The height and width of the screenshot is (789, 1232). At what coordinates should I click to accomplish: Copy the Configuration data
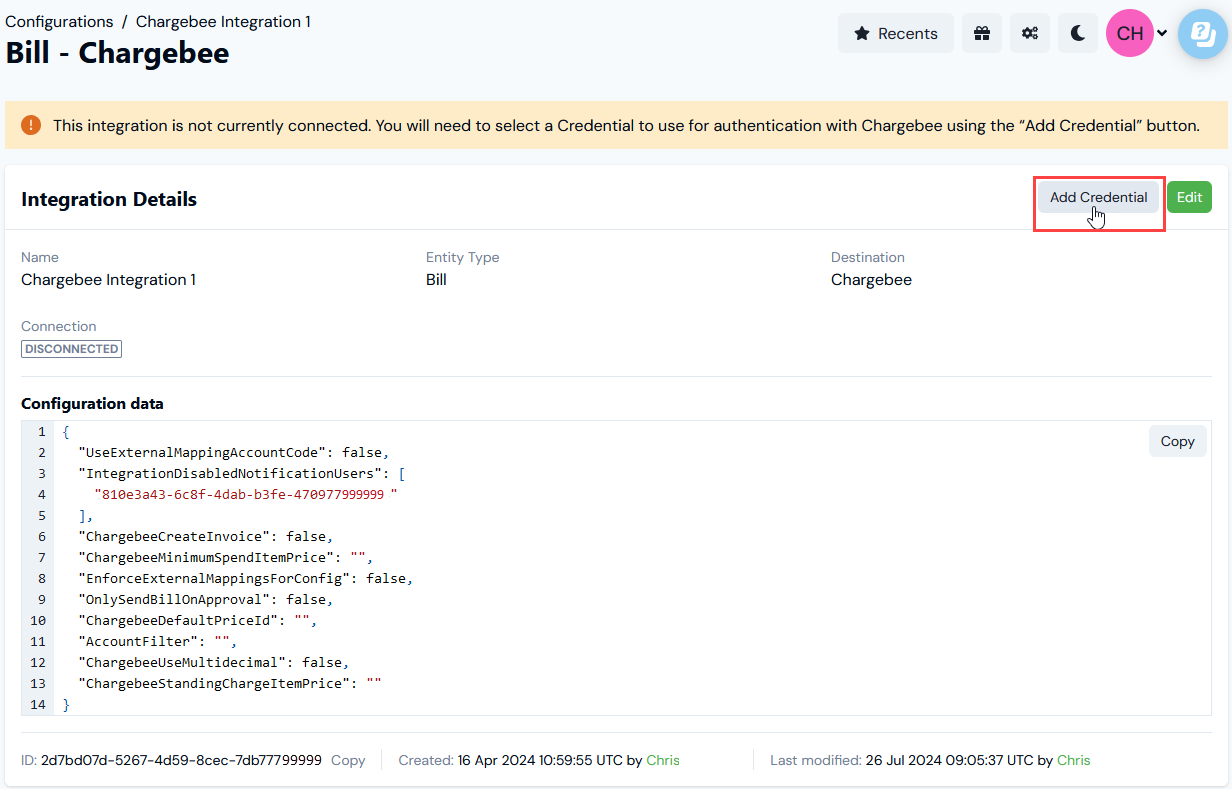pos(1177,441)
